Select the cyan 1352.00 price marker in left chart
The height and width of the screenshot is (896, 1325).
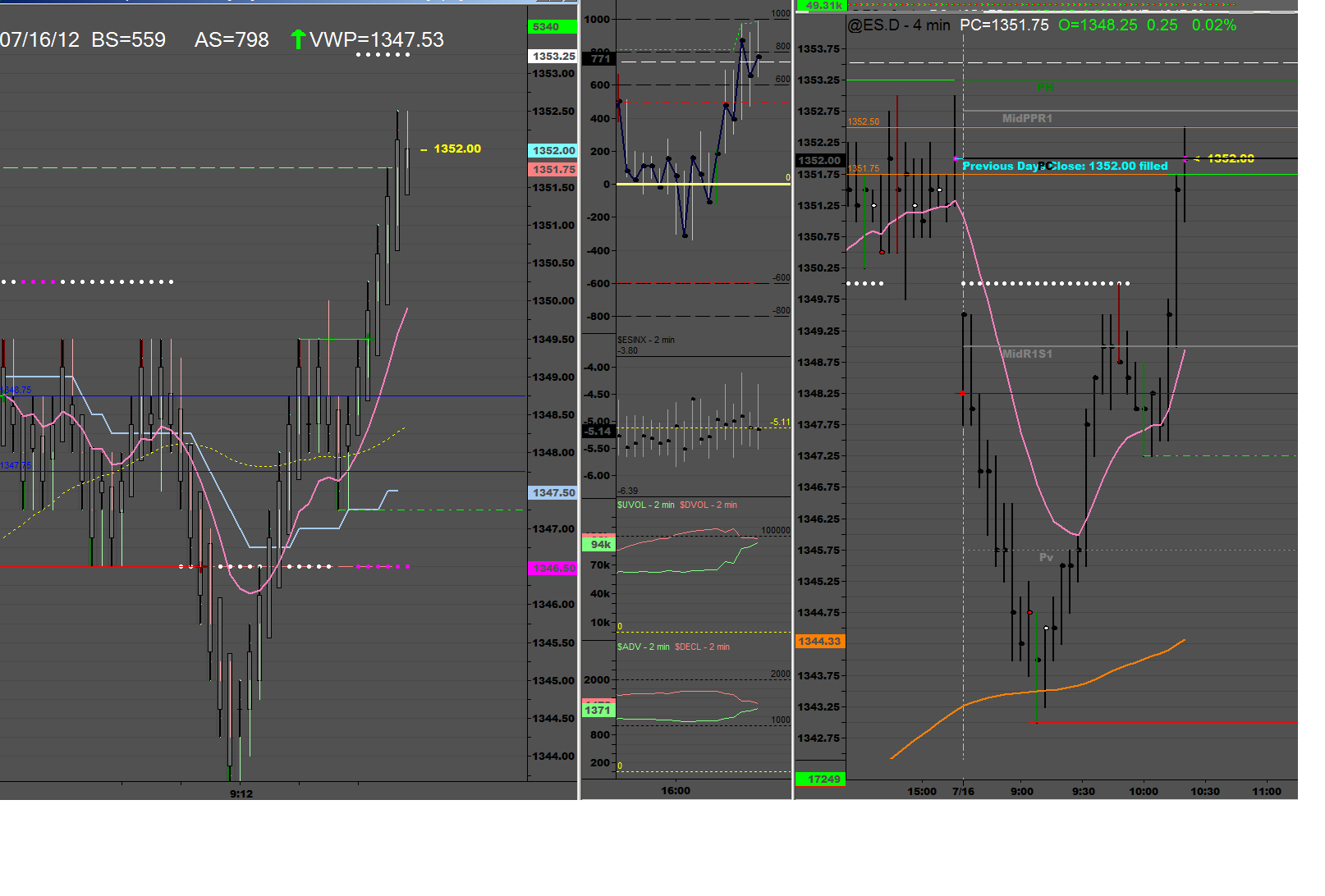552,150
